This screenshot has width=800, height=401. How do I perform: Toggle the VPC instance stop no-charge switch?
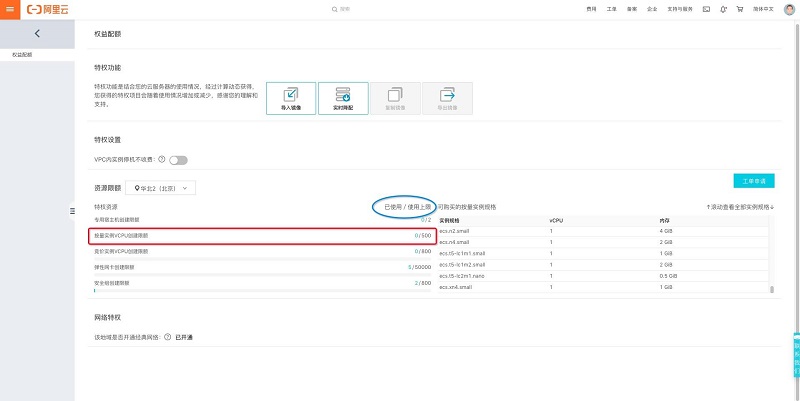[179, 160]
